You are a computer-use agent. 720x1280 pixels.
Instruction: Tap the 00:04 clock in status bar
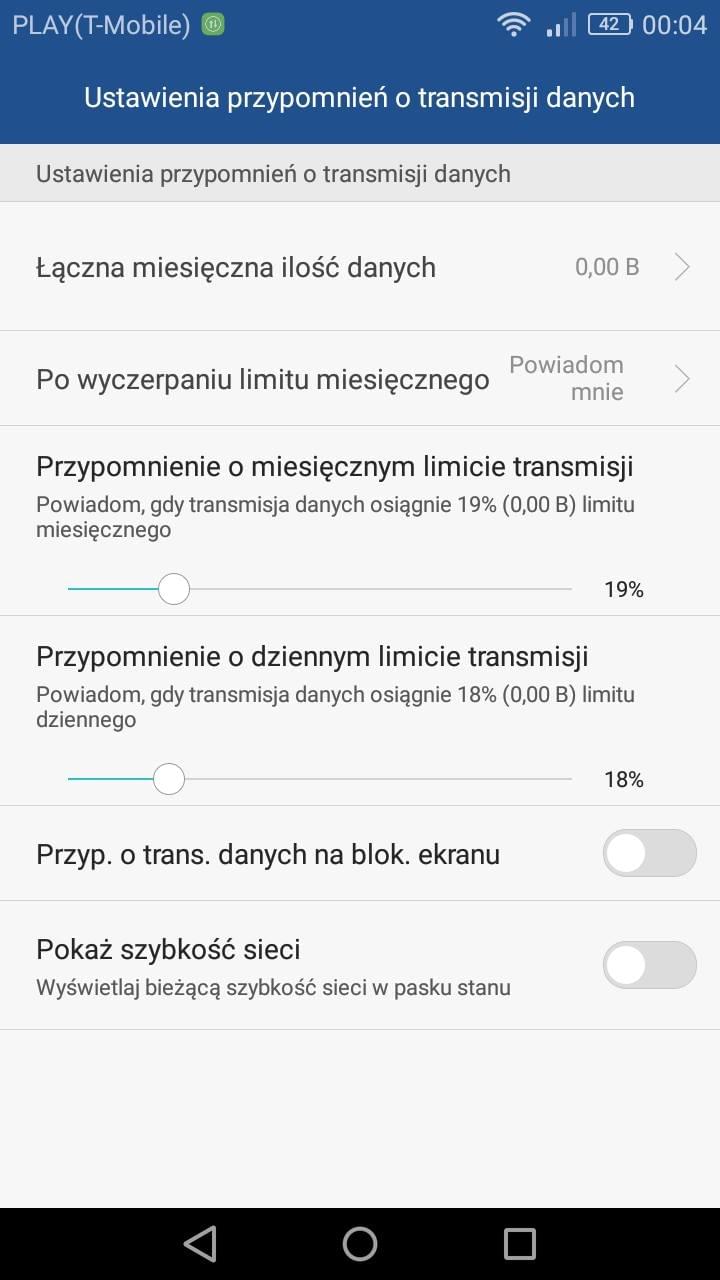pyautogui.click(x=674, y=25)
